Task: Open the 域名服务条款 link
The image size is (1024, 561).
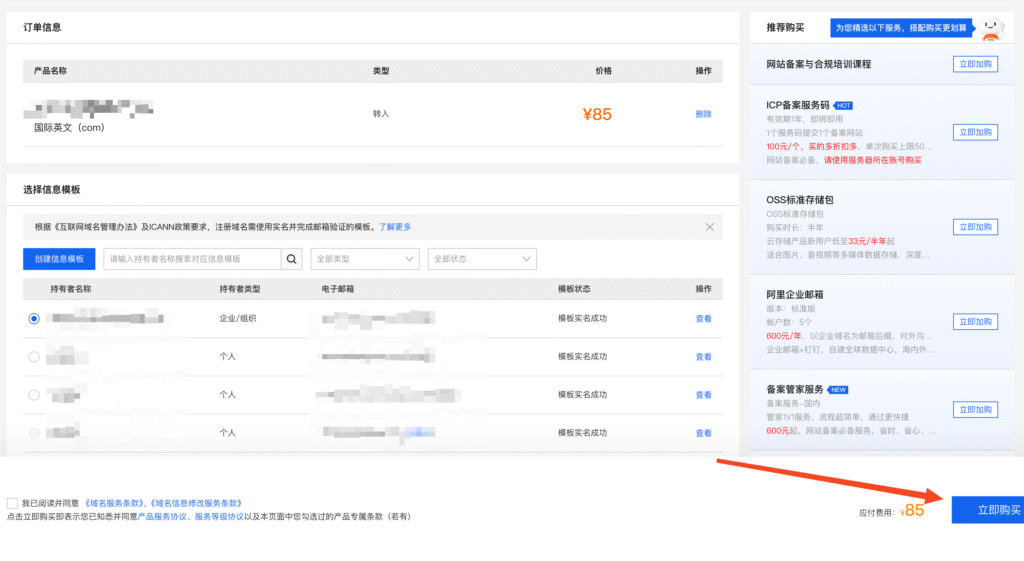Action: [116, 503]
